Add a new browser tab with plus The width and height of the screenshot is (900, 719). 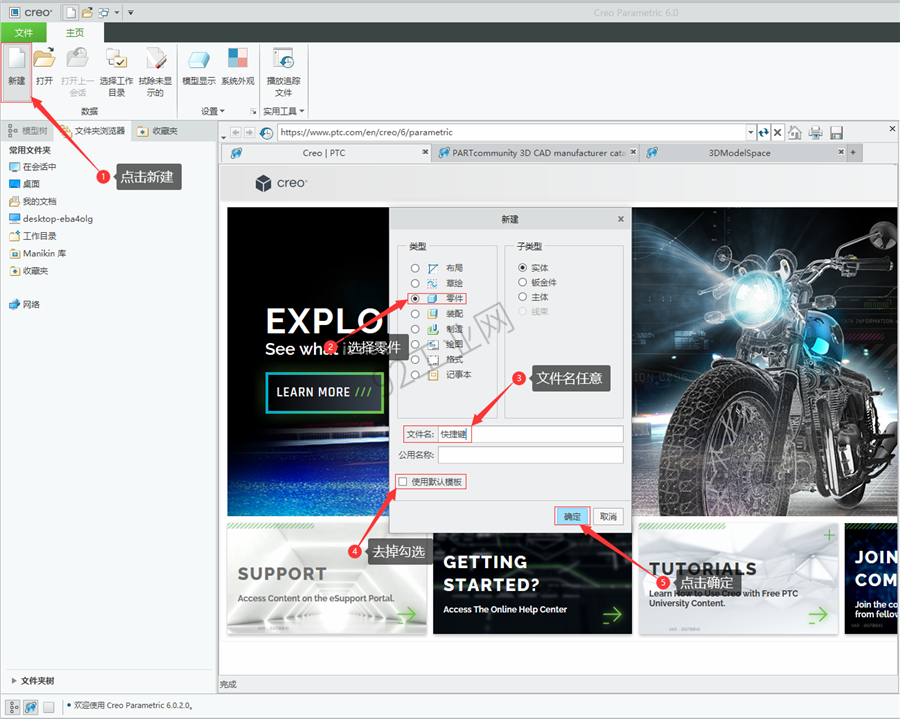tap(853, 152)
